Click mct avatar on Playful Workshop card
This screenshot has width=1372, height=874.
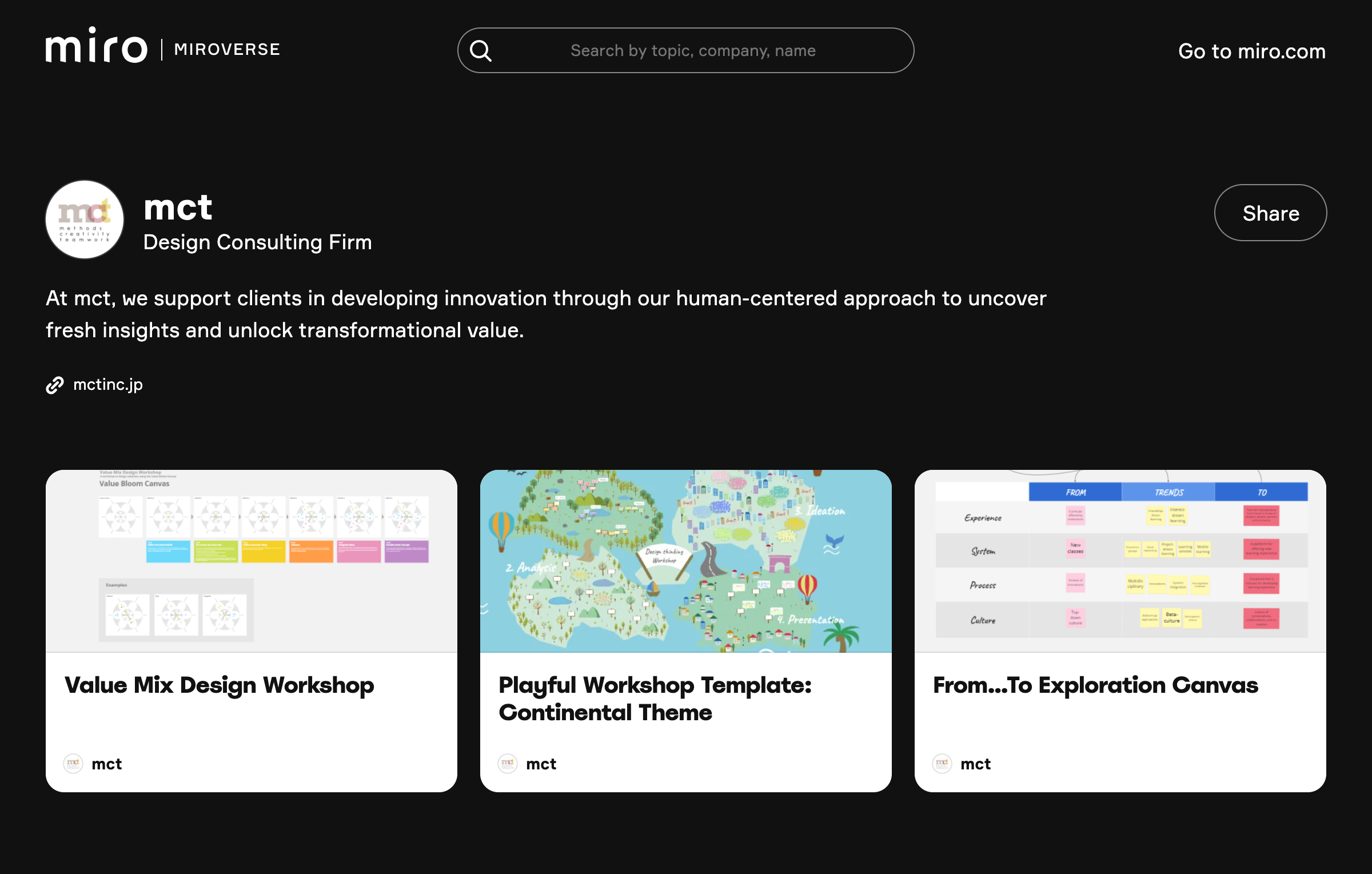(508, 763)
